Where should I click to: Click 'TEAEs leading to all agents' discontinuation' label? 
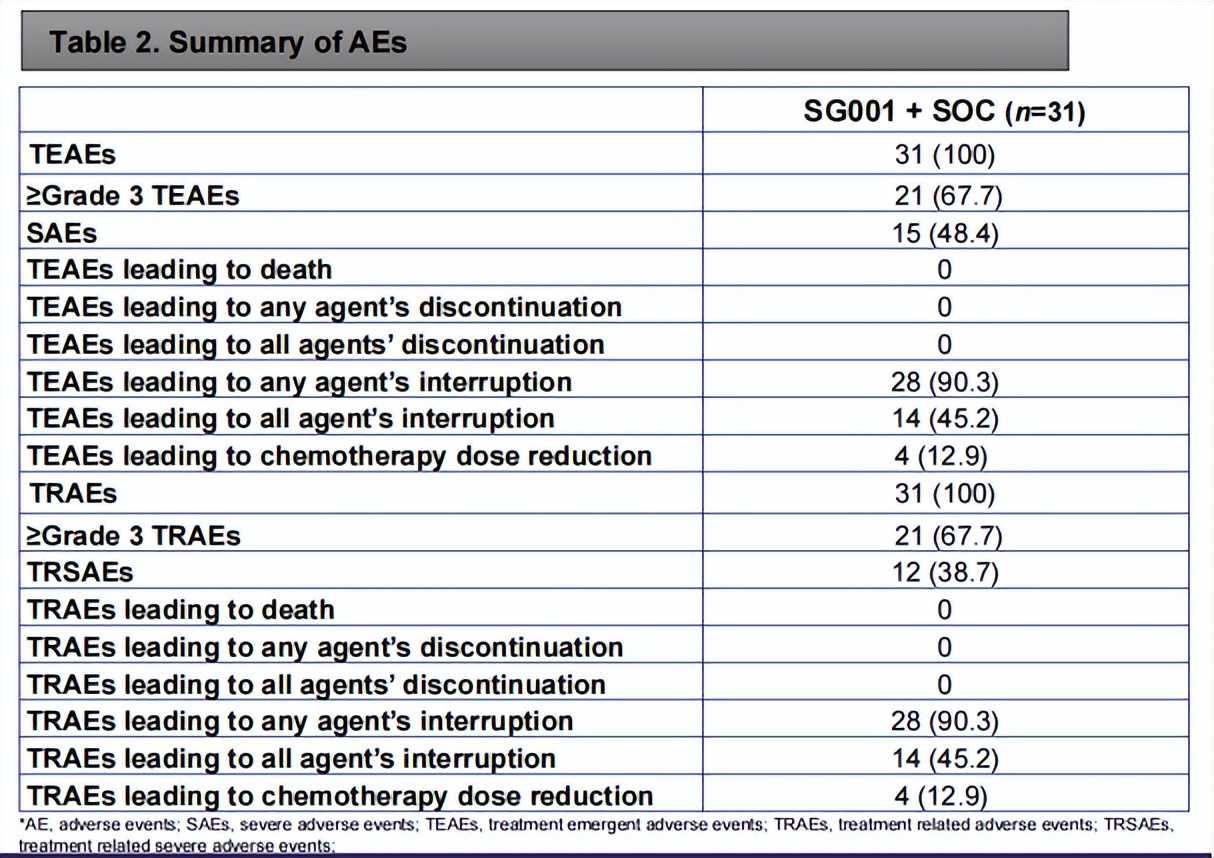[316, 345]
